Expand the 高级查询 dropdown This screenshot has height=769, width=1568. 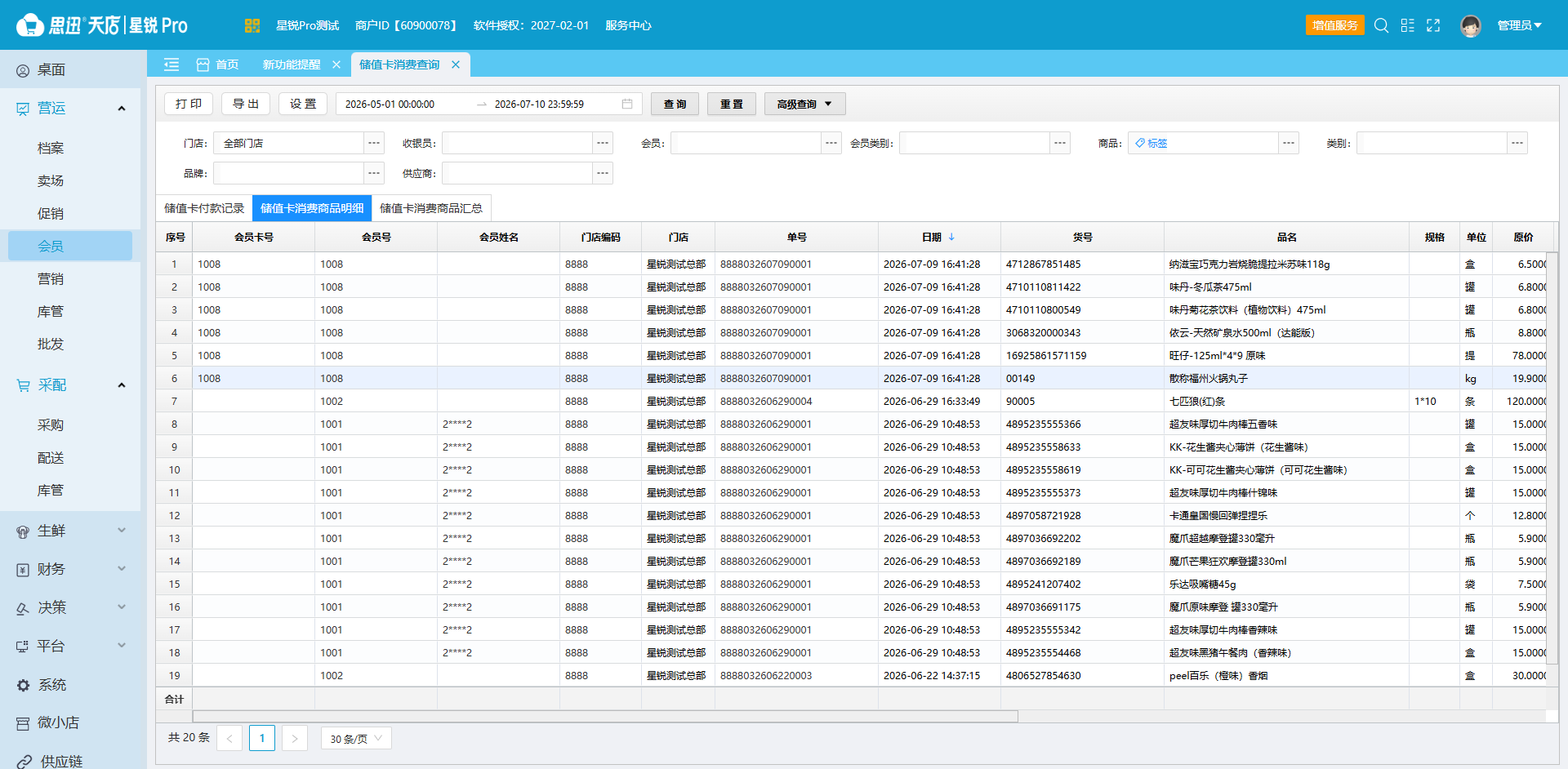pyautogui.click(x=804, y=104)
